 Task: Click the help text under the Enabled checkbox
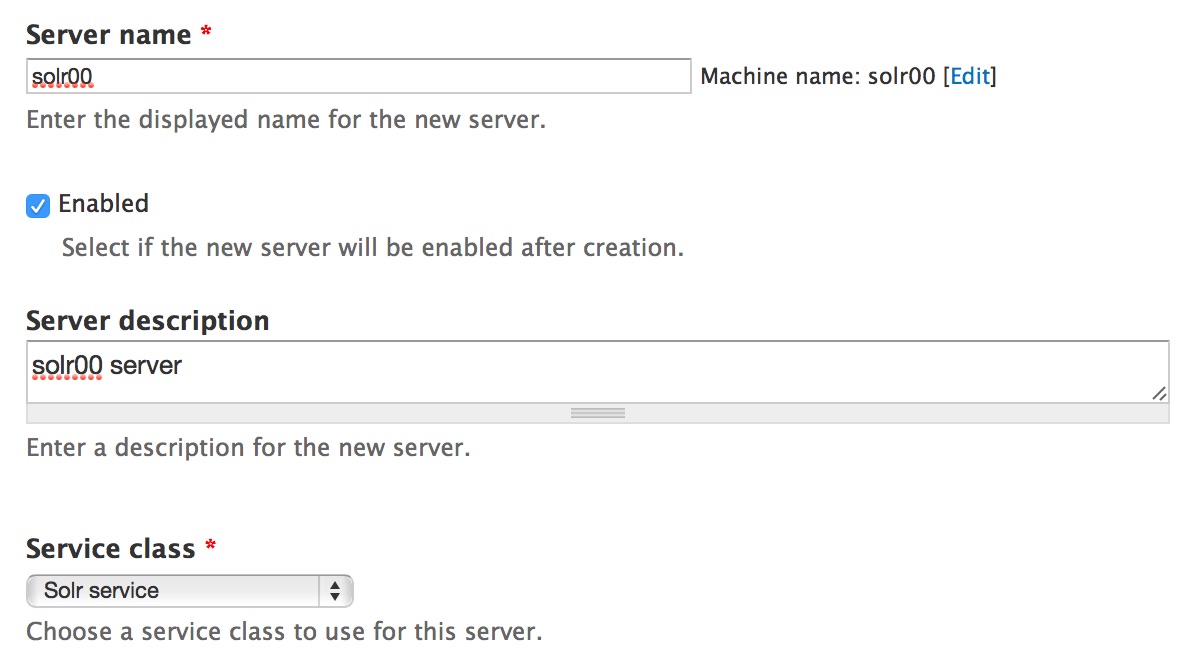click(x=373, y=247)
